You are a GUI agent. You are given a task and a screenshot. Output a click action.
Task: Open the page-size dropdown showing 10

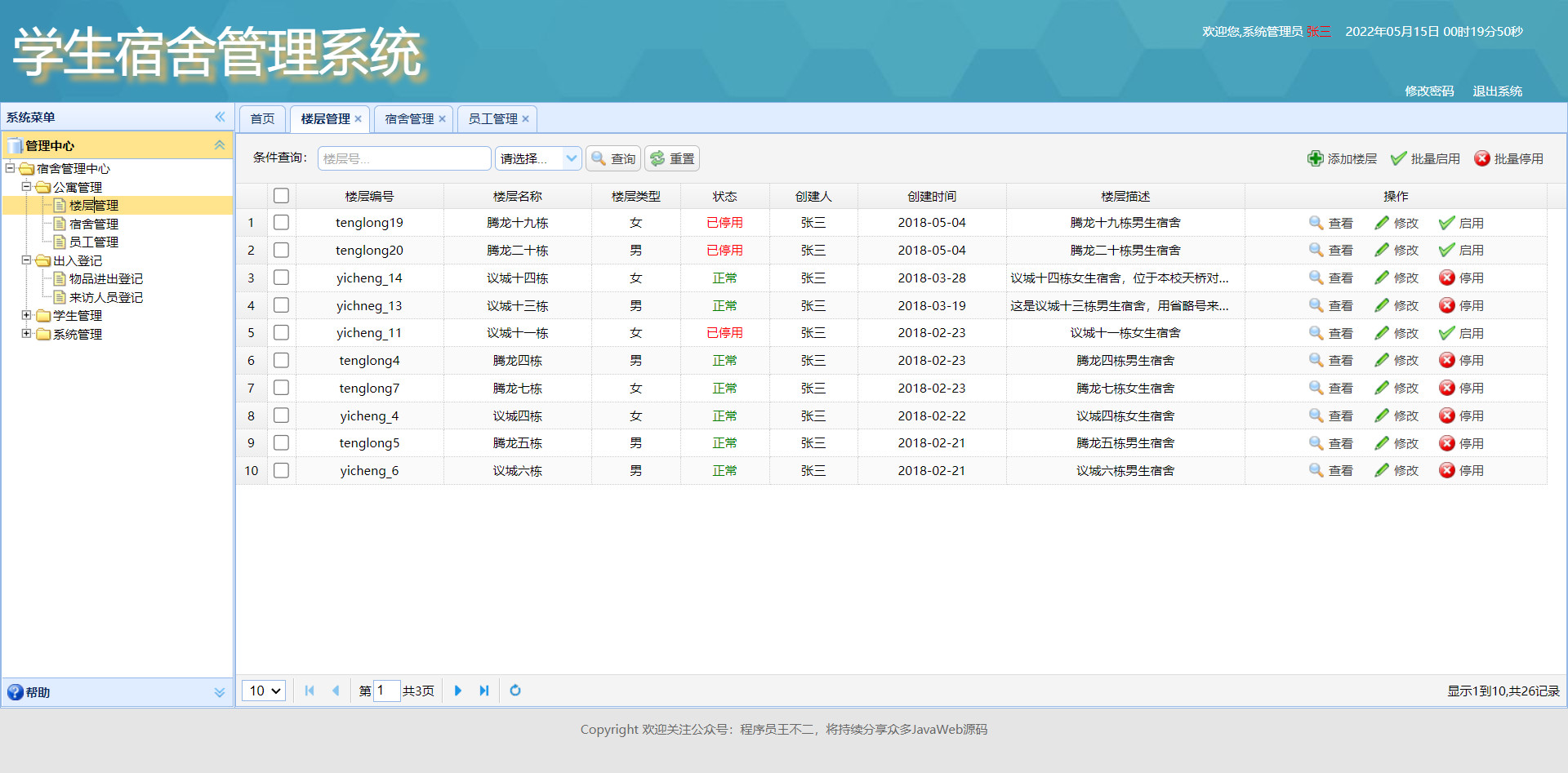click(x=263, y=691)
